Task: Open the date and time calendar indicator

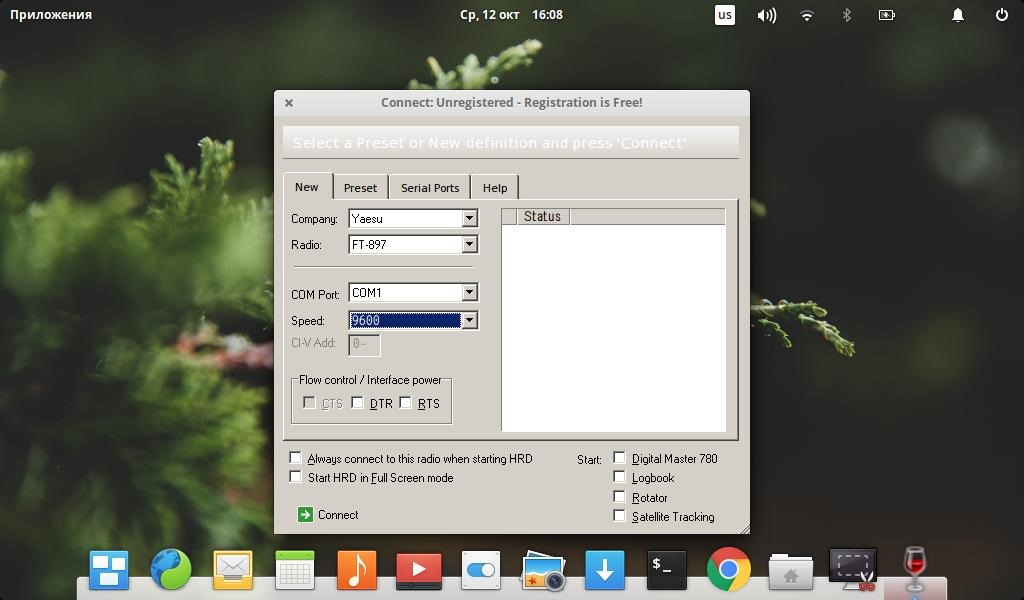Action: coord(511,14)
